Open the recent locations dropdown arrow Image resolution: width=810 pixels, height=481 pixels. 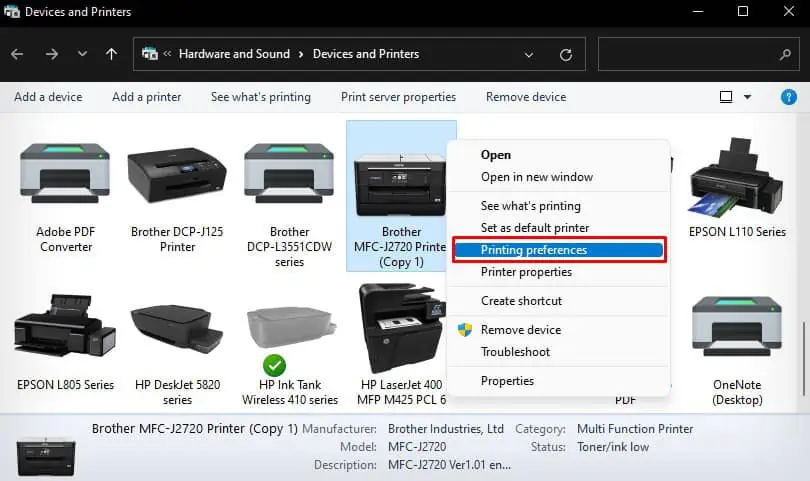(x=82, y=54)
